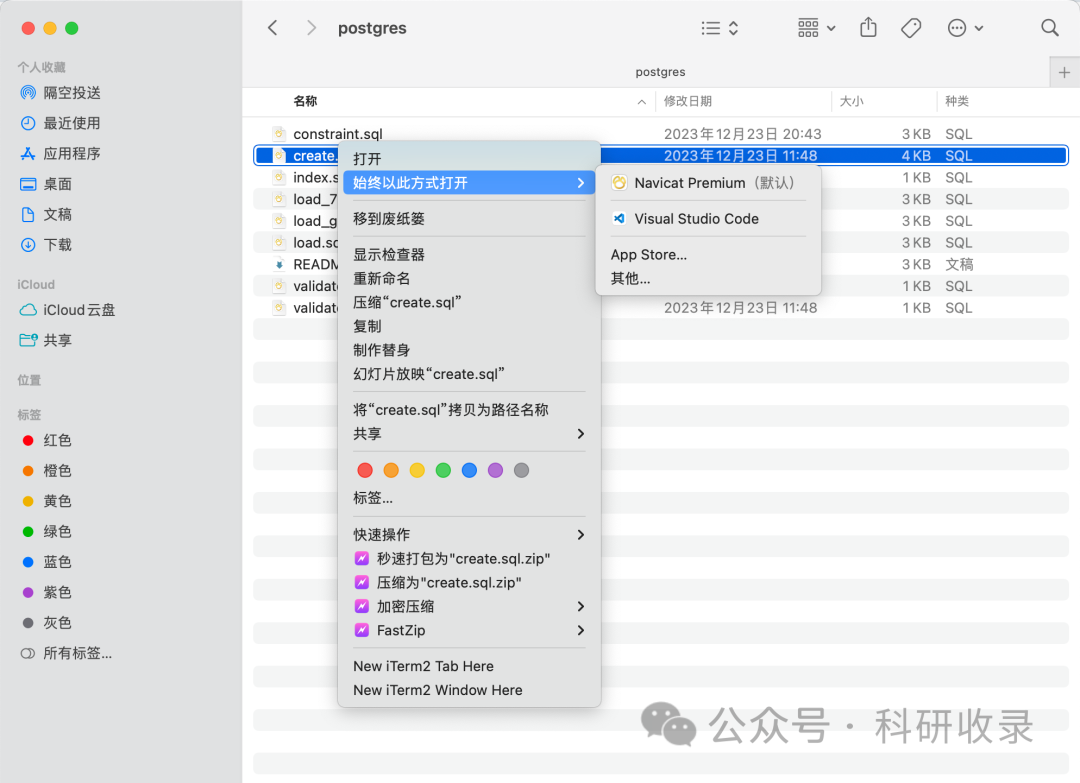Click the Tags icon in toolbar

[911, 28]
